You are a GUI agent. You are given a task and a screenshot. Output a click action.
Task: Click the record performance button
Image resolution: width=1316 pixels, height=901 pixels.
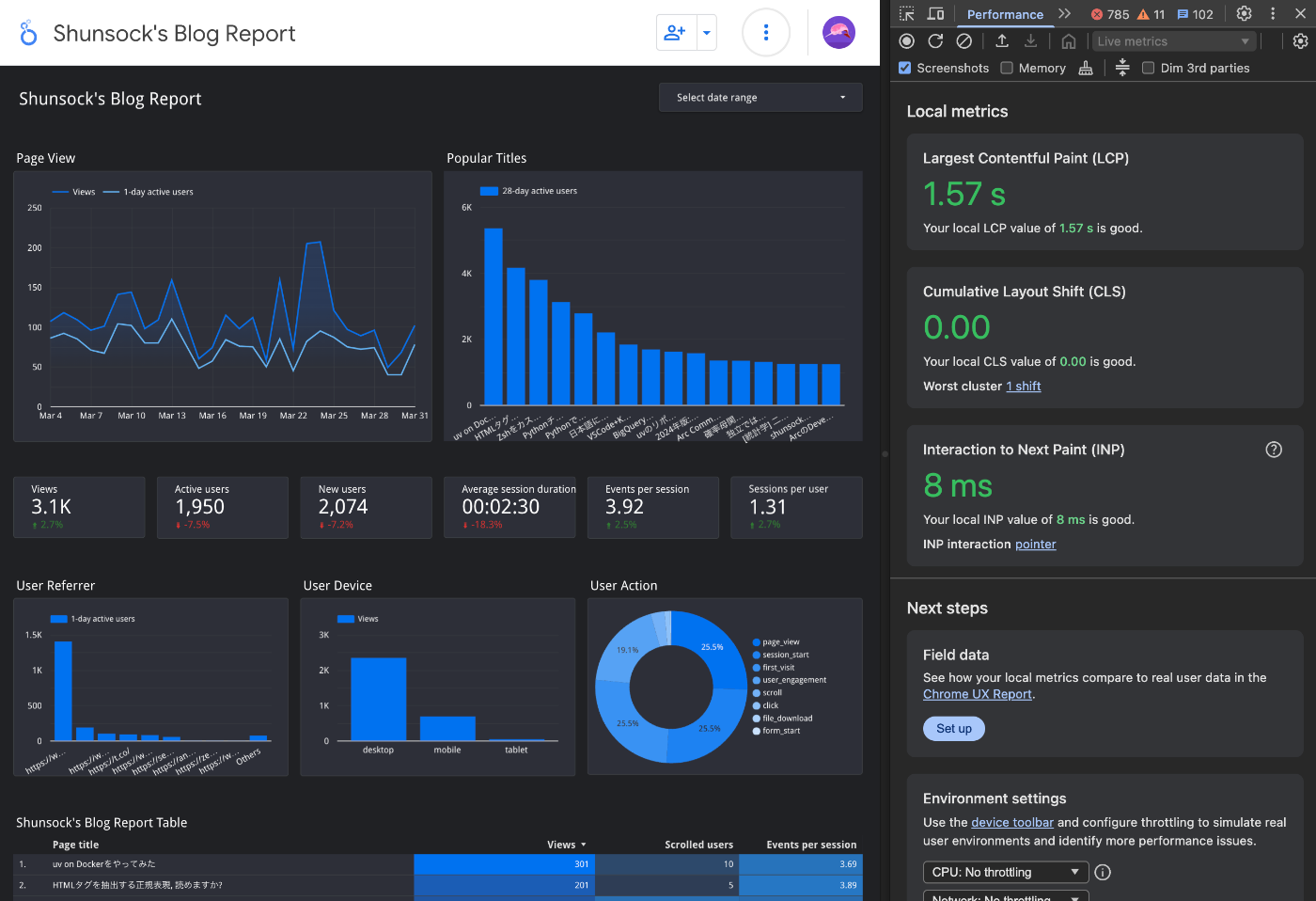click(906, 41)
